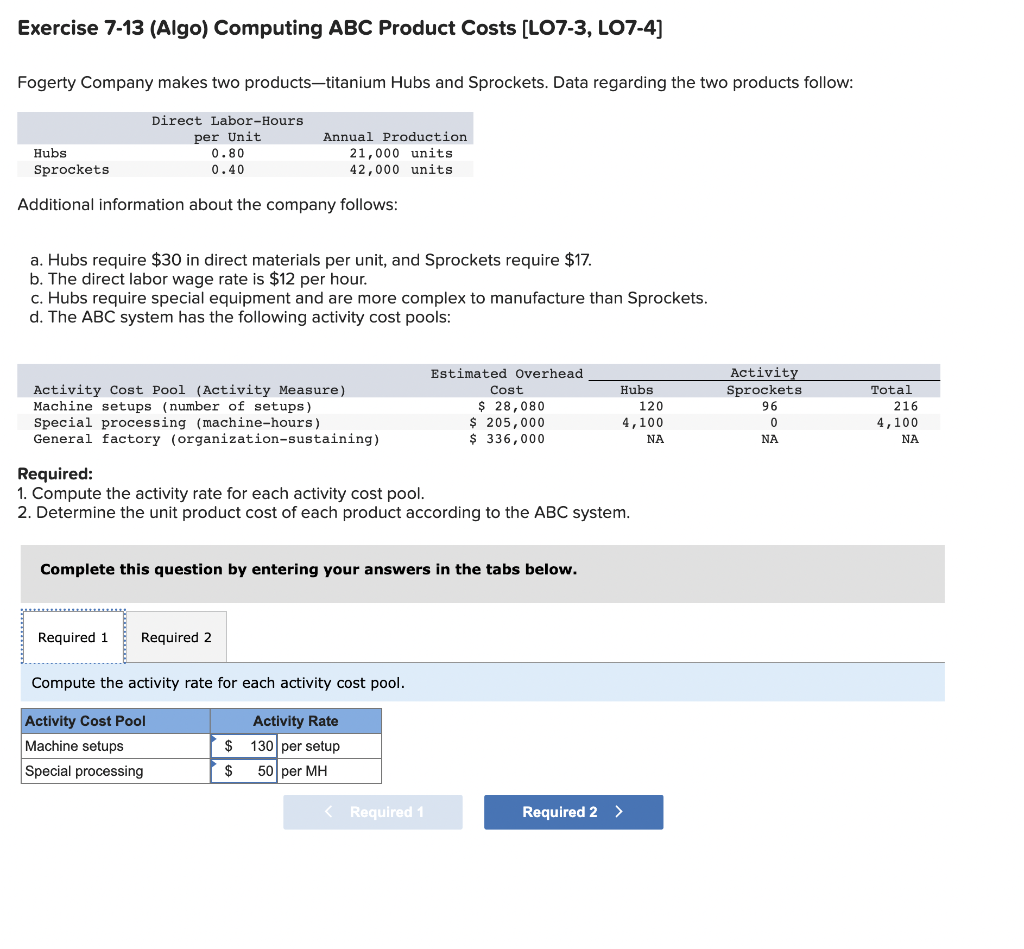Click the disabled Required 1 back button
1024x949 pixels.
pos(372,812)
